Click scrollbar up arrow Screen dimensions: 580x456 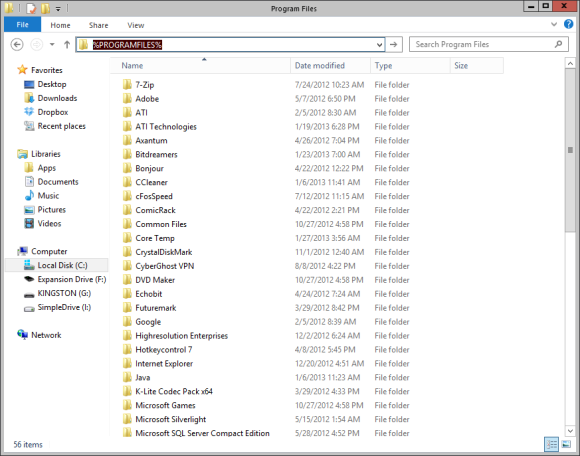[x=570, y=64]
